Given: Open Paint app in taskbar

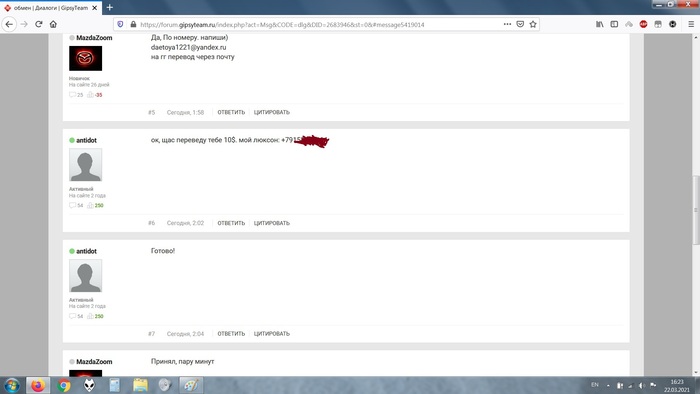Looking at the screenshot, I should [191, 385].
